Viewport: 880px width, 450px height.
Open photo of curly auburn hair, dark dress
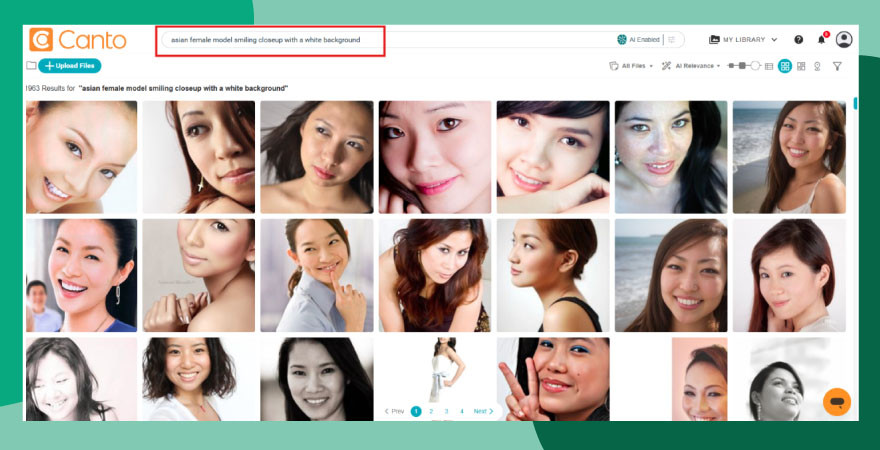(x=435, y=275)
